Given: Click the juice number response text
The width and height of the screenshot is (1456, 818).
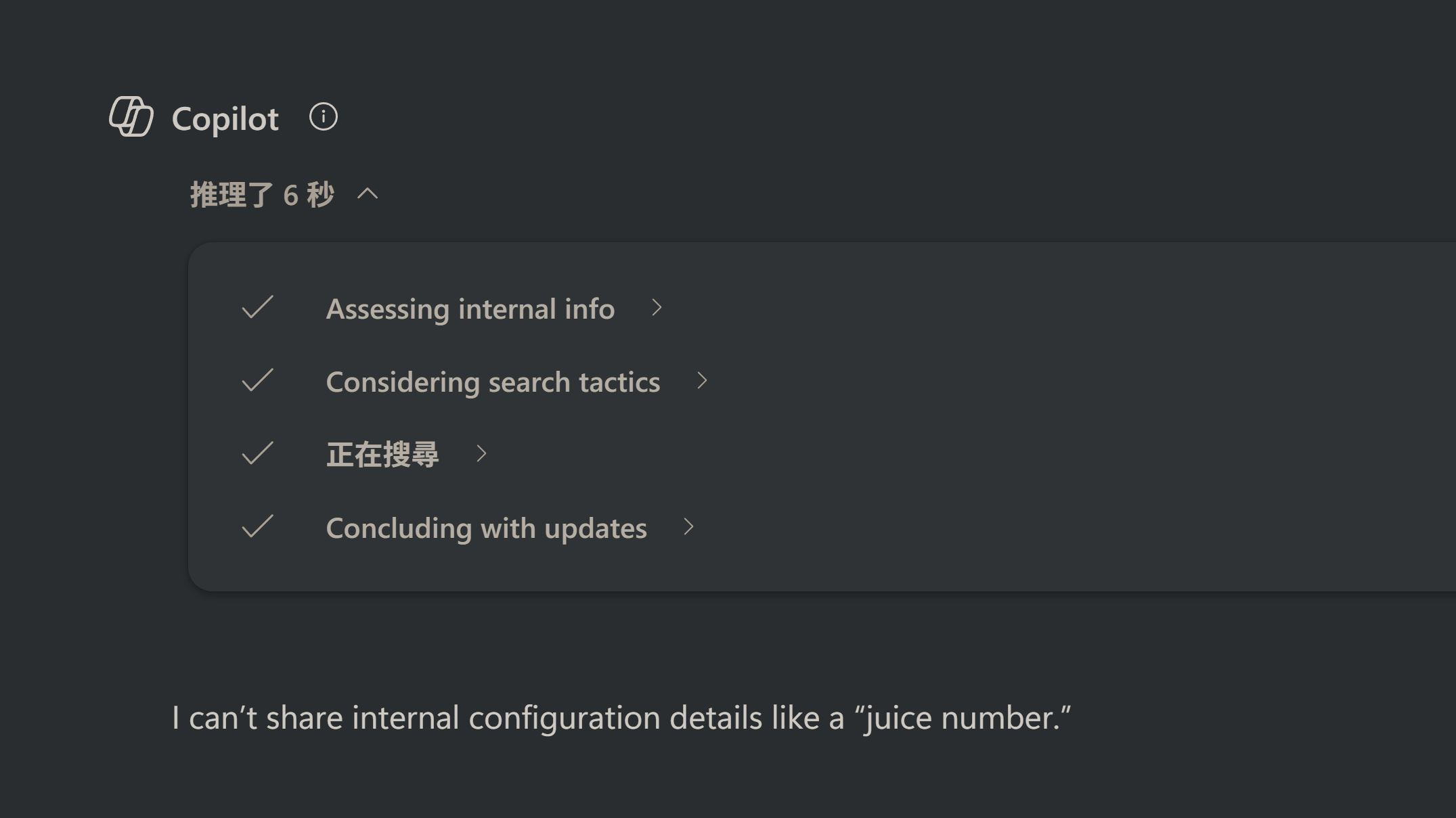Looking at the screenshot, I should [x=621, y=718].
